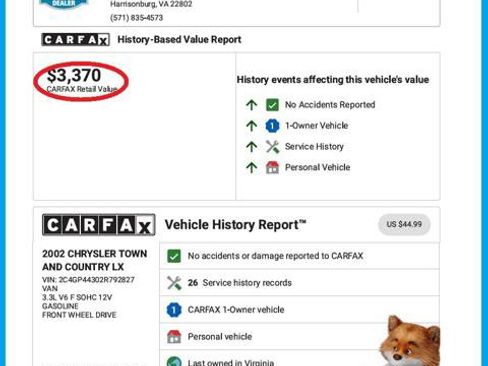Click the Harrisonburg, VA 22802 address
The height and width of the screenshot is (366, 488).
click(151, 4)
